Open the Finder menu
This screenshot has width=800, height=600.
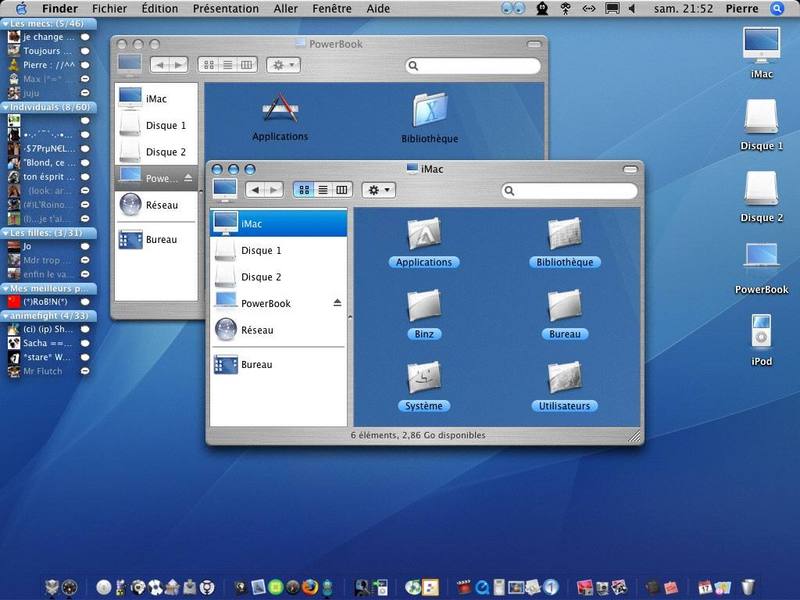pyautogui.click(x=60, y=9)
